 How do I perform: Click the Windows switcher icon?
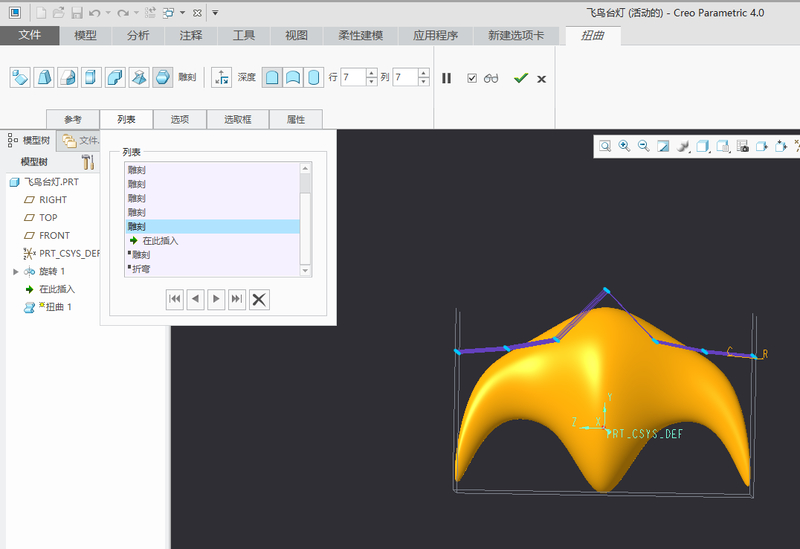pyautogui.click(x=168, y=13)
